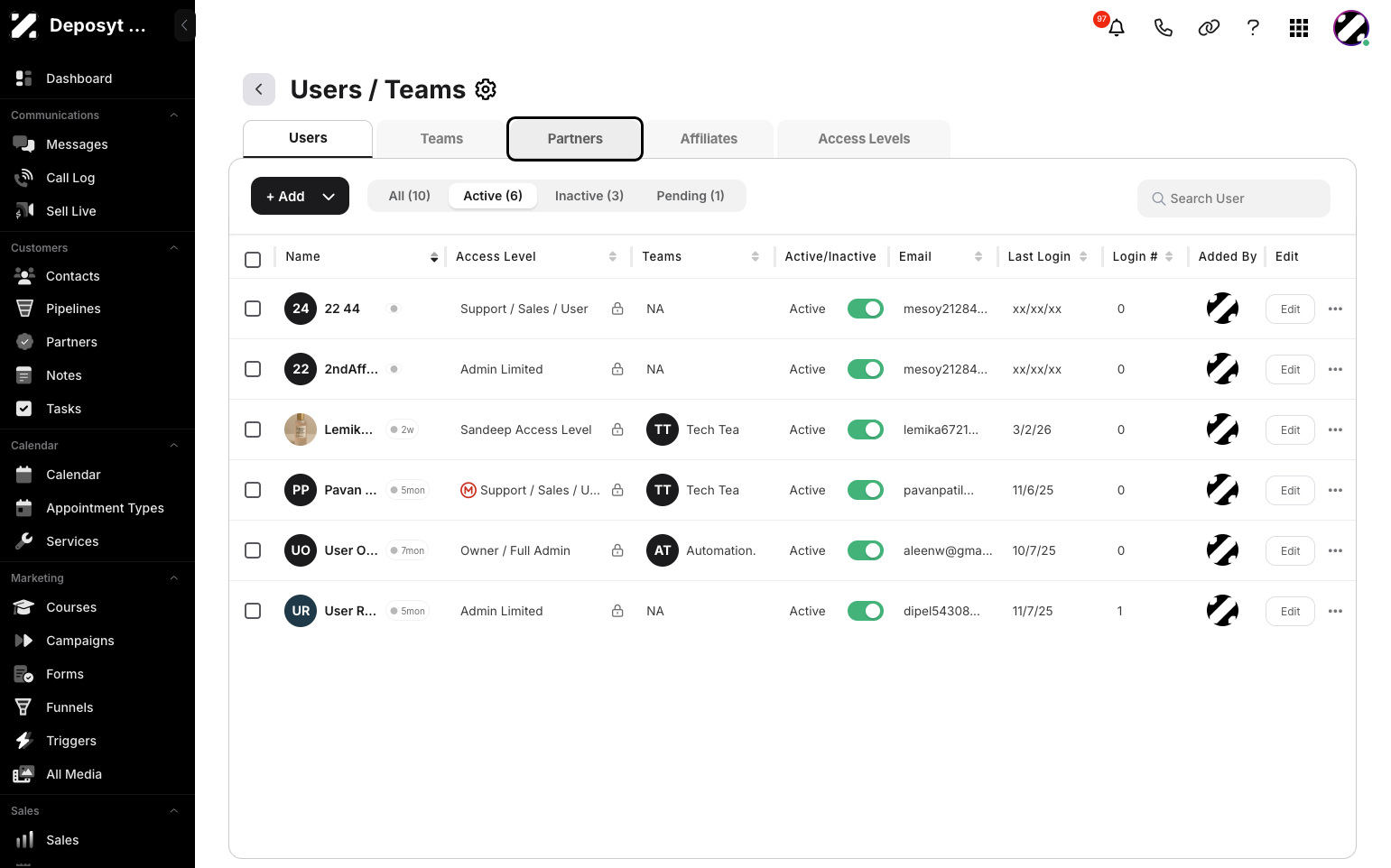
Task: Collapse the Marketing sidebar section
Action: 174,578
